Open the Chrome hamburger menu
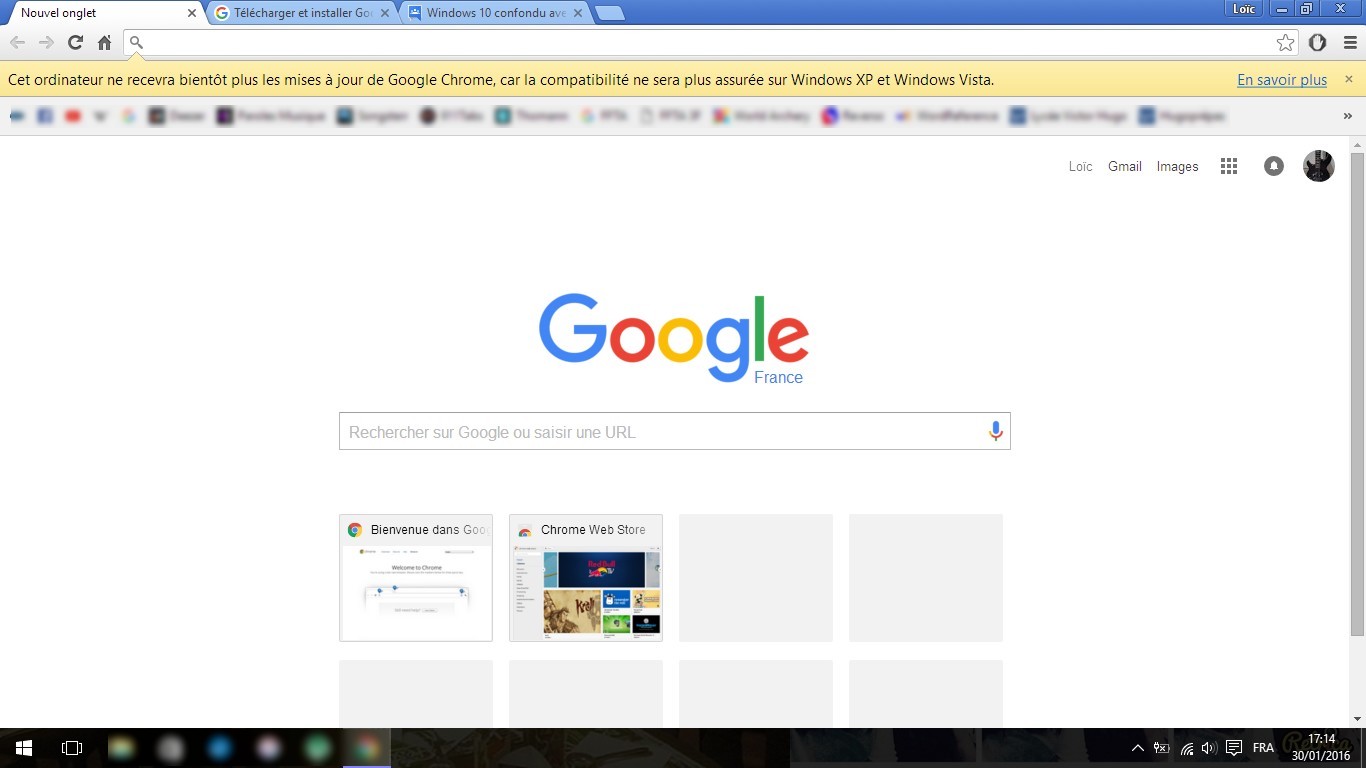This screenshot has height=768, width=1366. [1350, 42]
